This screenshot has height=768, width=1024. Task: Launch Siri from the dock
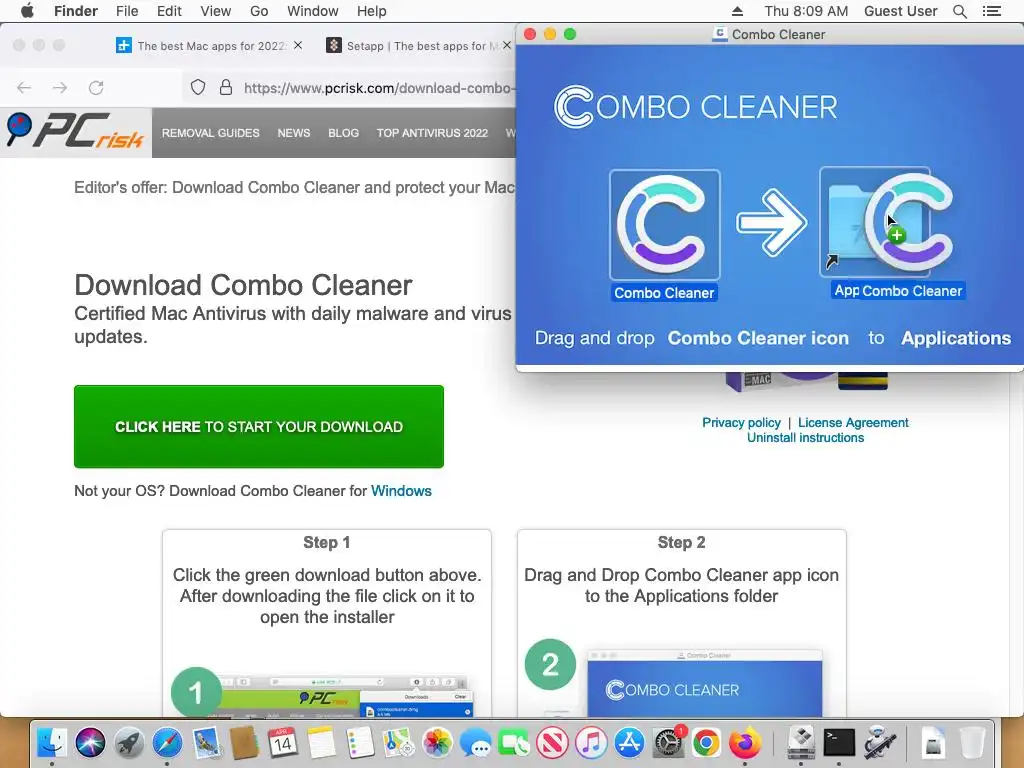90,743
